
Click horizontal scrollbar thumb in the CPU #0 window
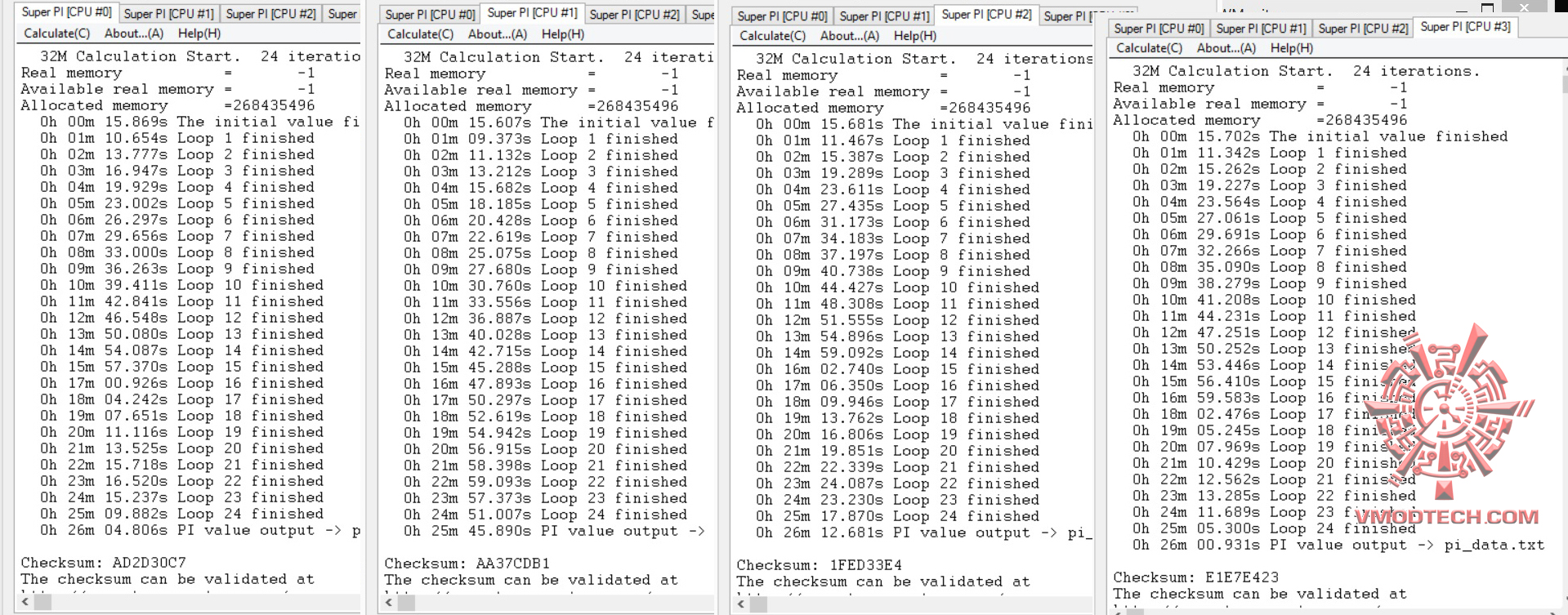42,602
